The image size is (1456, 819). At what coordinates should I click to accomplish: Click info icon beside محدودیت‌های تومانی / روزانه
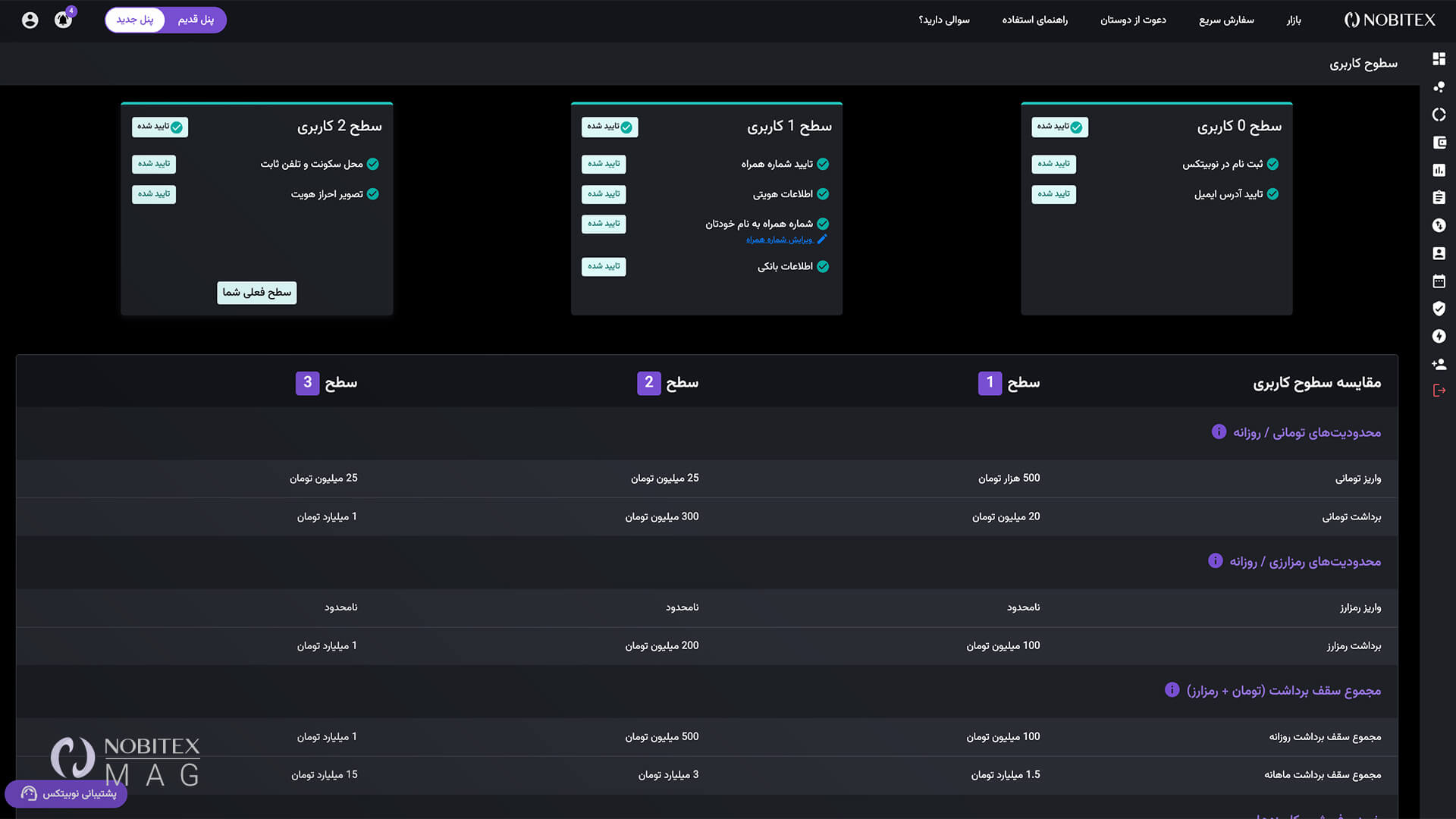[1219, 431]
